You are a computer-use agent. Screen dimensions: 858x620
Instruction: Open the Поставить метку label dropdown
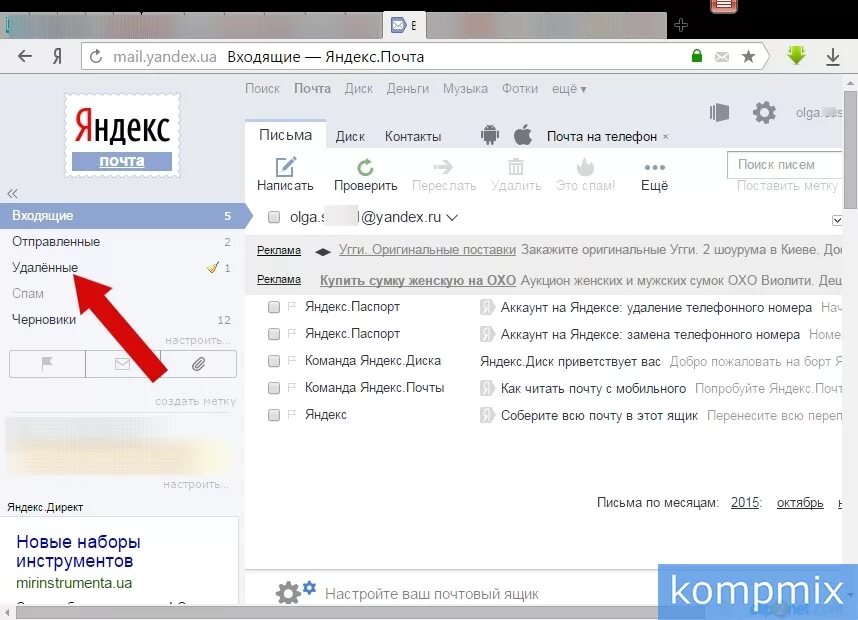[787, 186]
